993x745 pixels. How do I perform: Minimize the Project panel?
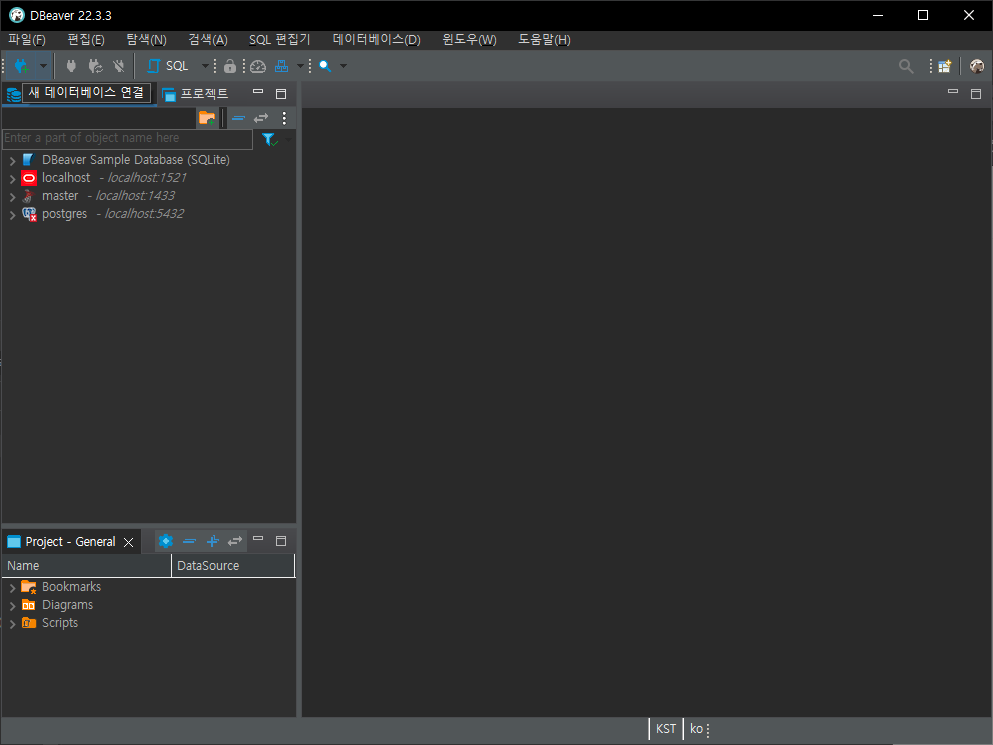tap(258, 538)
